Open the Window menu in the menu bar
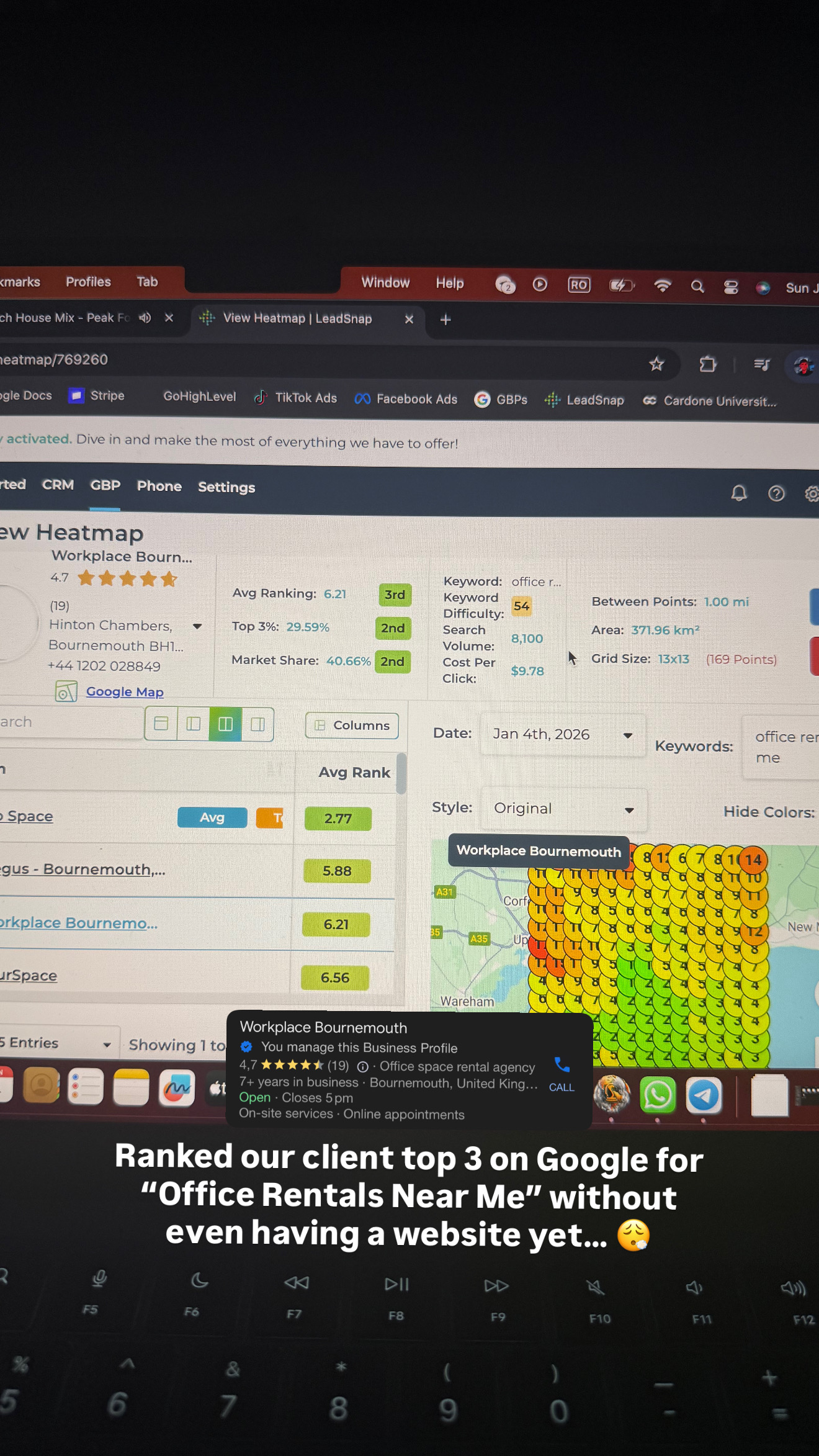819x1456 pixels. click(386, 282)
